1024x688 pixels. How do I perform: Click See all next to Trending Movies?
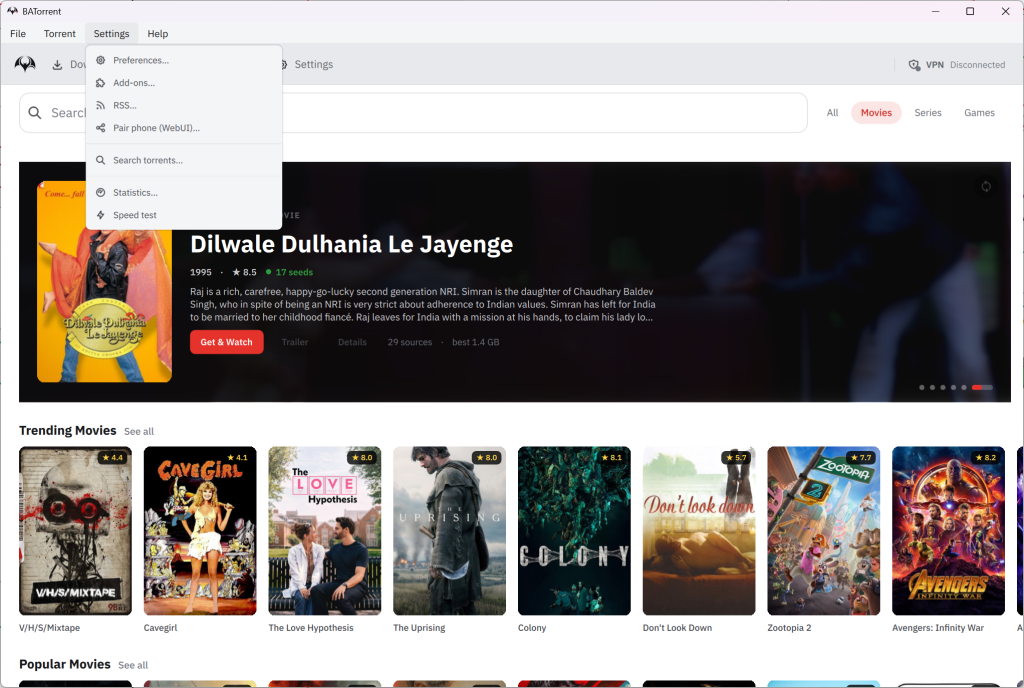139,431
